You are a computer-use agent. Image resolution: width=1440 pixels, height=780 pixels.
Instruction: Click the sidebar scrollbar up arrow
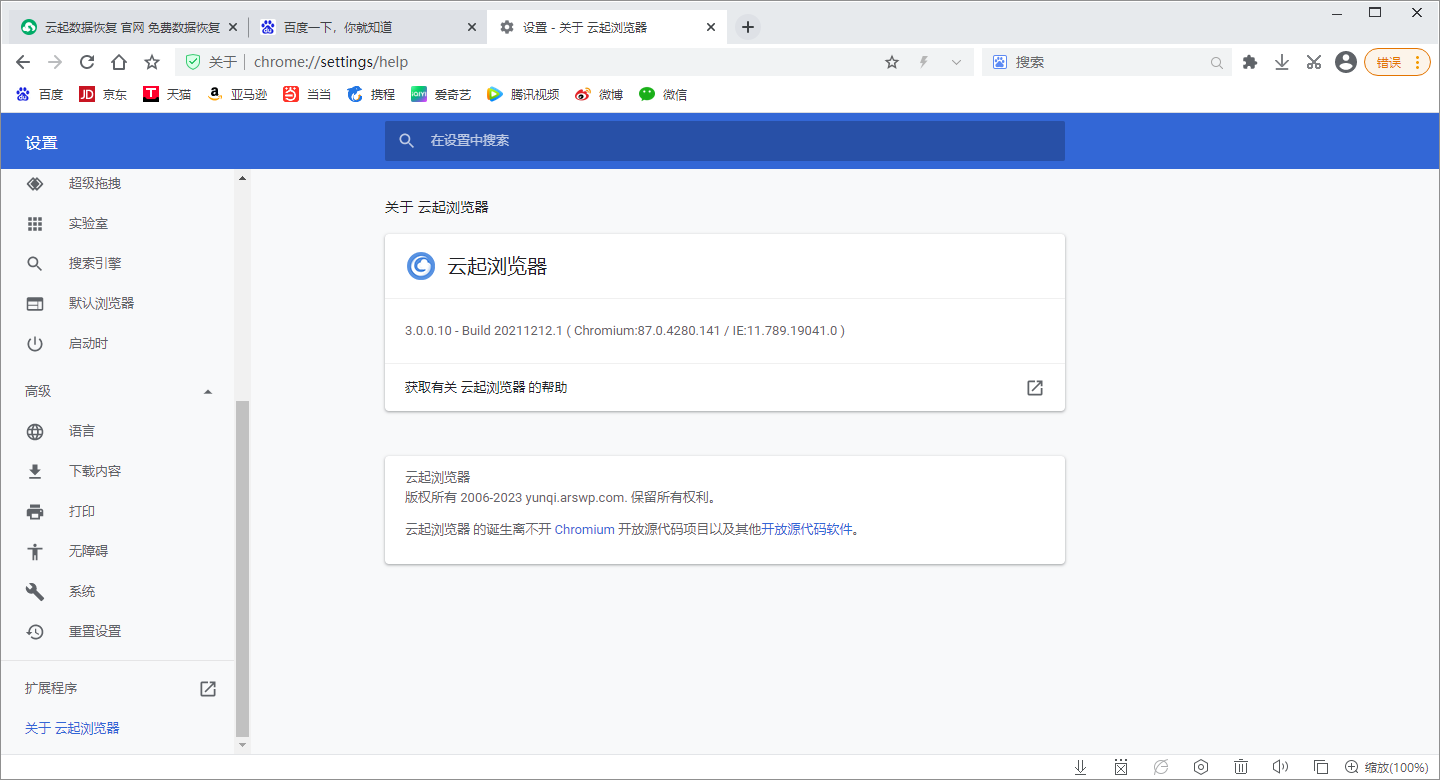242,178
